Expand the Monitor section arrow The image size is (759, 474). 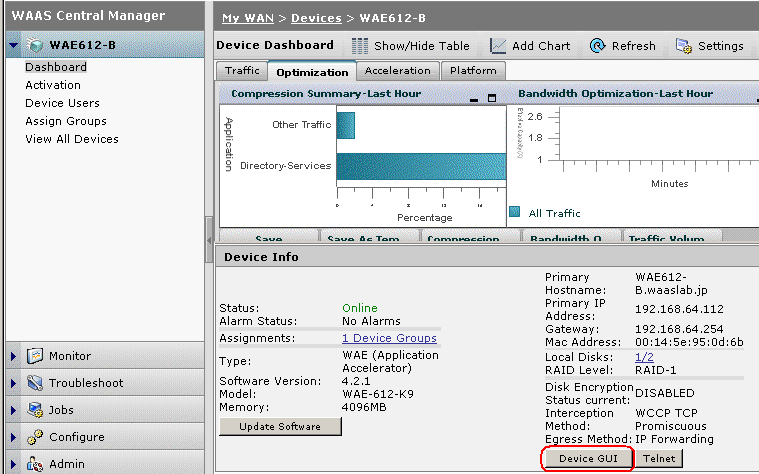coord(13,356)
